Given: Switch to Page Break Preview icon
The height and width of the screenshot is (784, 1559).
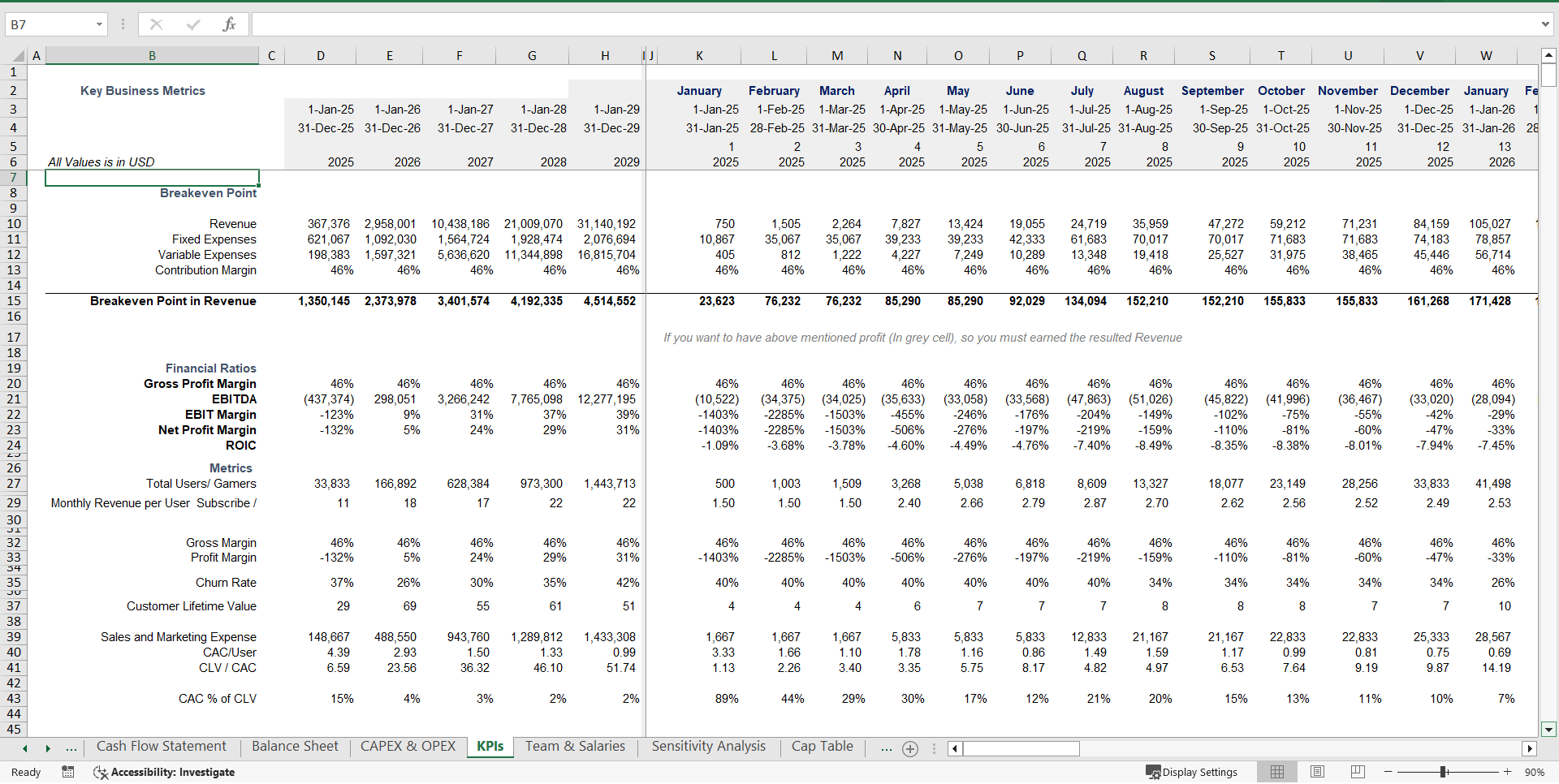Looking at the screenshot, I should click(x=1358, y=772).
